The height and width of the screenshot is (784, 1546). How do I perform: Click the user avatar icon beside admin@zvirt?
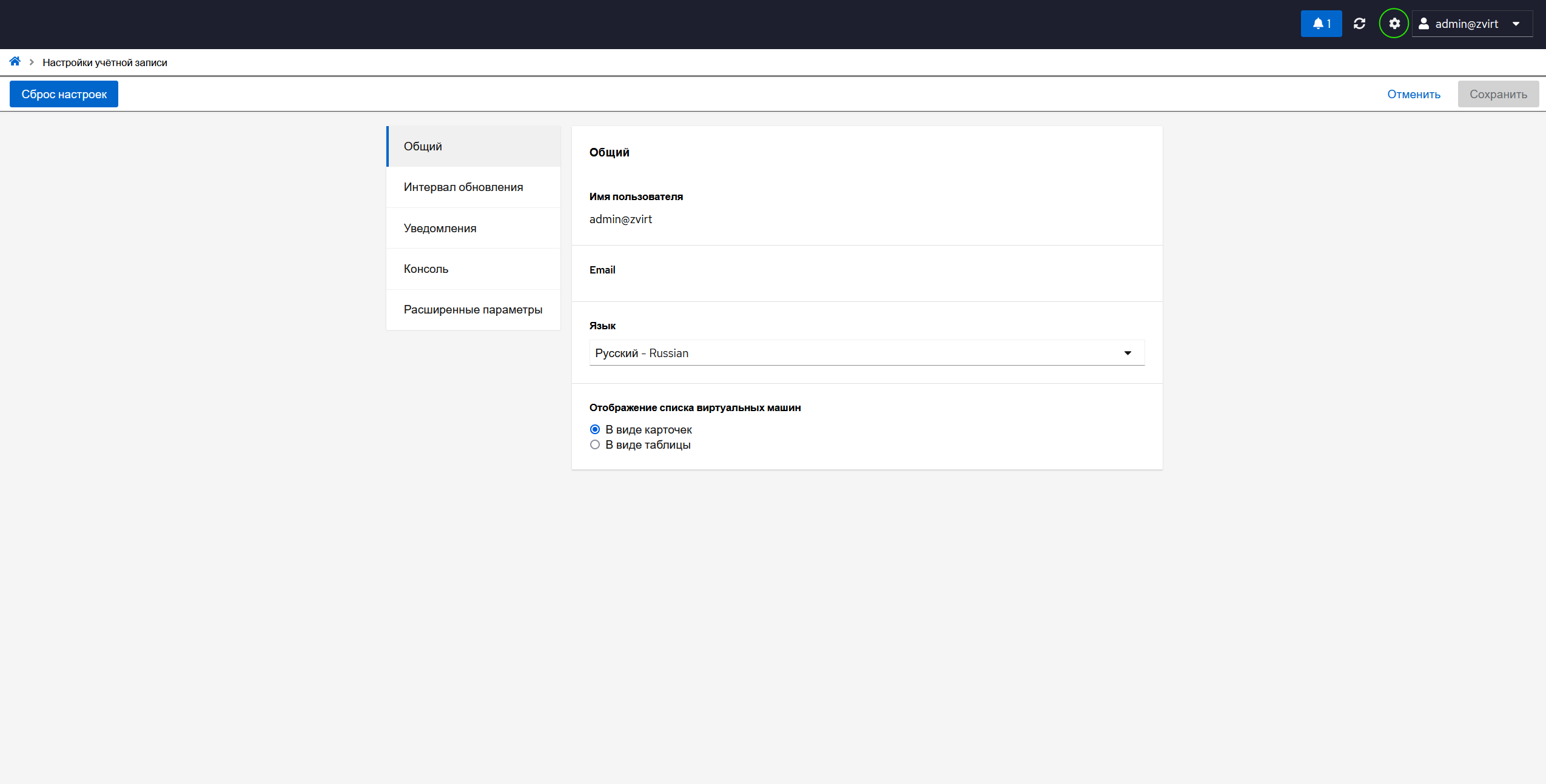[1423, 24]
